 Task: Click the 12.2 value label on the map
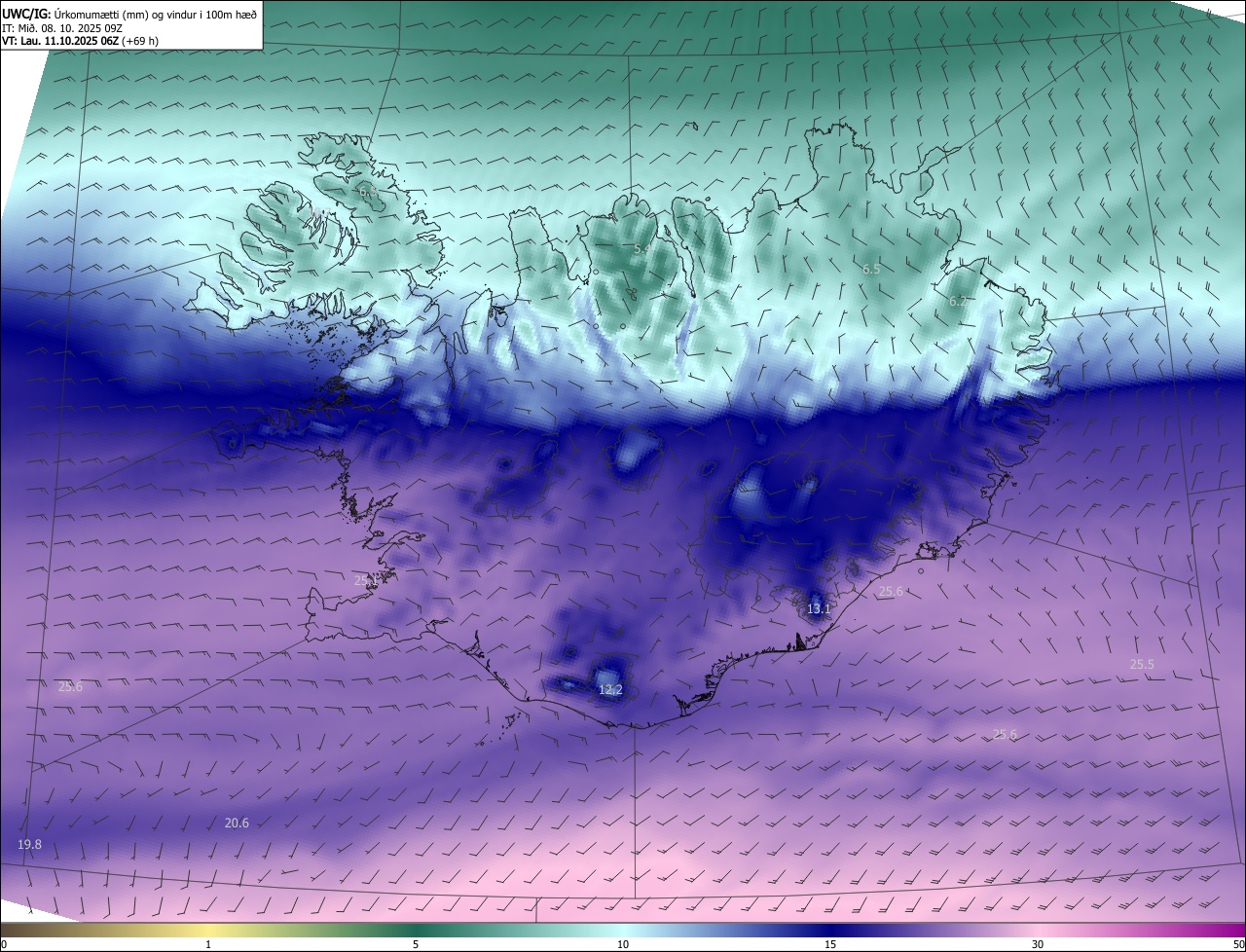610,689
